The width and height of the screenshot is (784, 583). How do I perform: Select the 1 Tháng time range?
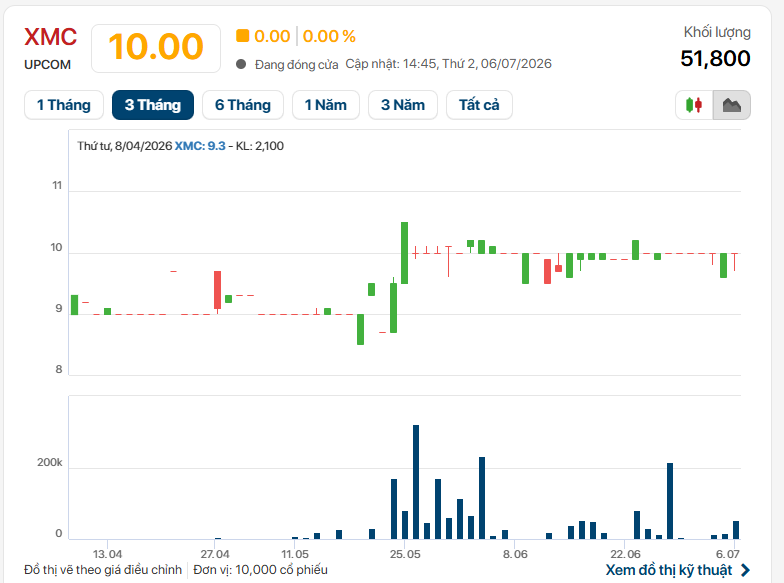pos(64,105)
